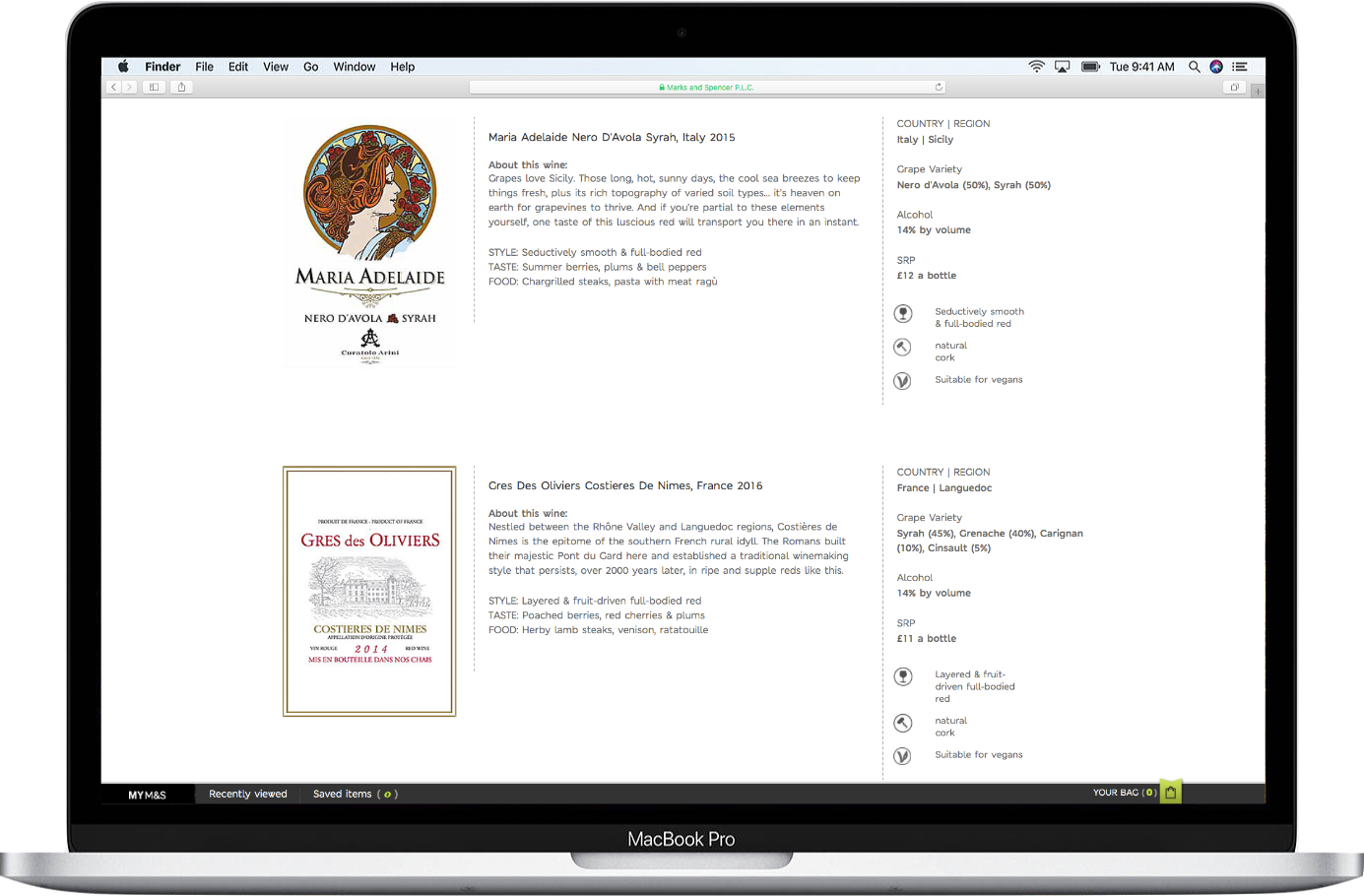This screenshot has height=896, width=1364.
Task: Click 'TASTE: Summer berries, plums & bell peppers'
Action: tap(598, 268)
